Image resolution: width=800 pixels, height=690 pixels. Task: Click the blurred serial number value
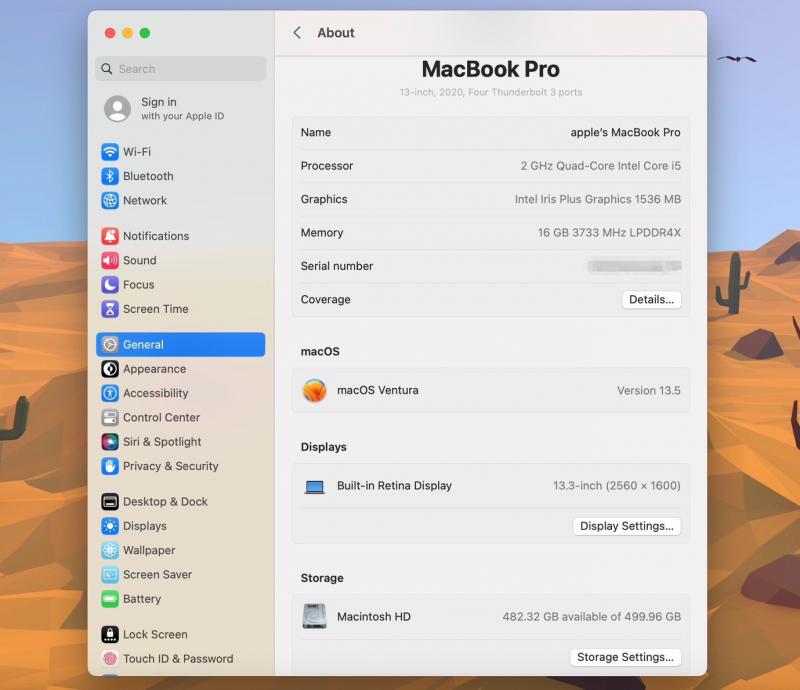[634, 266]
